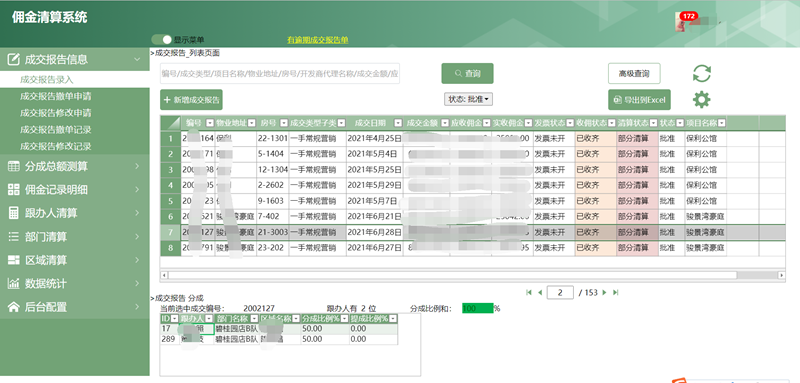Click the refresh arrows icon

click(x=702, y=73)
